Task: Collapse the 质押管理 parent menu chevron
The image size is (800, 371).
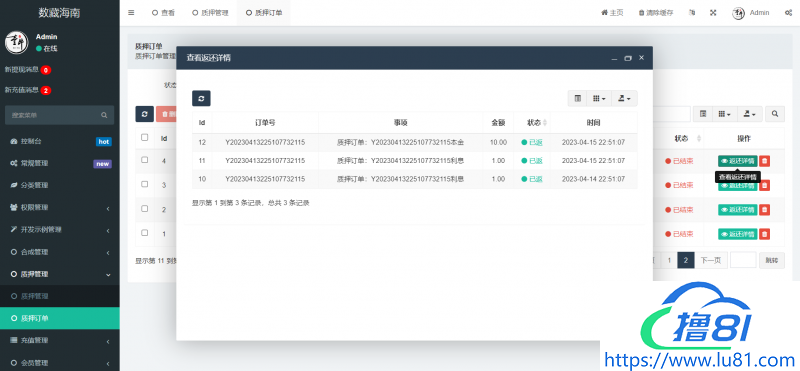Action: pos(108,275)
